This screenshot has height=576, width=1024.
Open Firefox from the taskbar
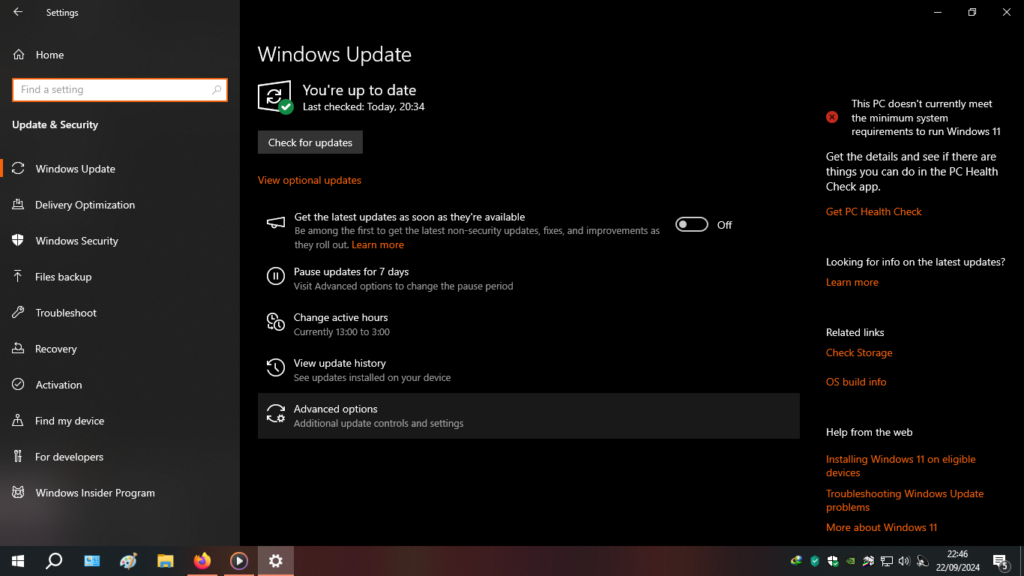click(x=202, y=561)
